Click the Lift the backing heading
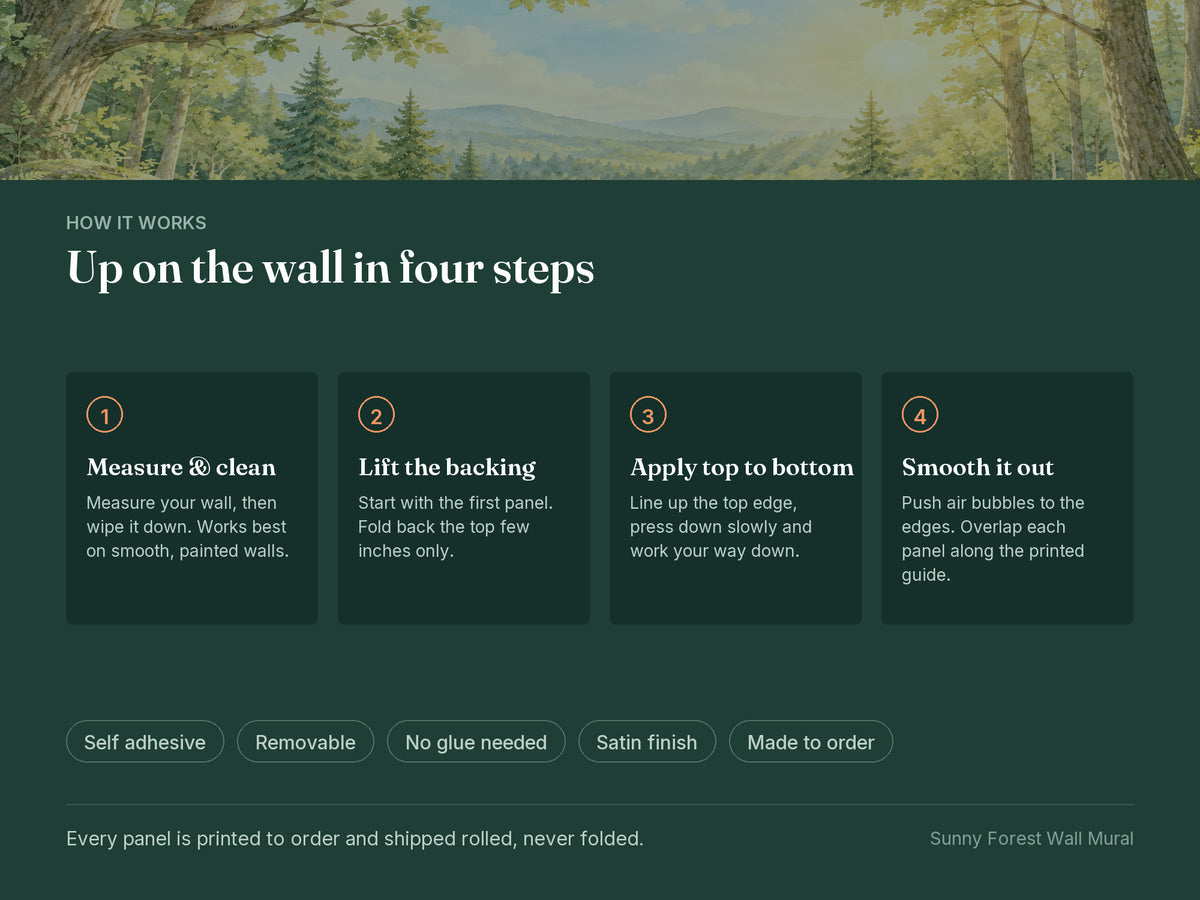1200x900 pixels. (447, 467)
